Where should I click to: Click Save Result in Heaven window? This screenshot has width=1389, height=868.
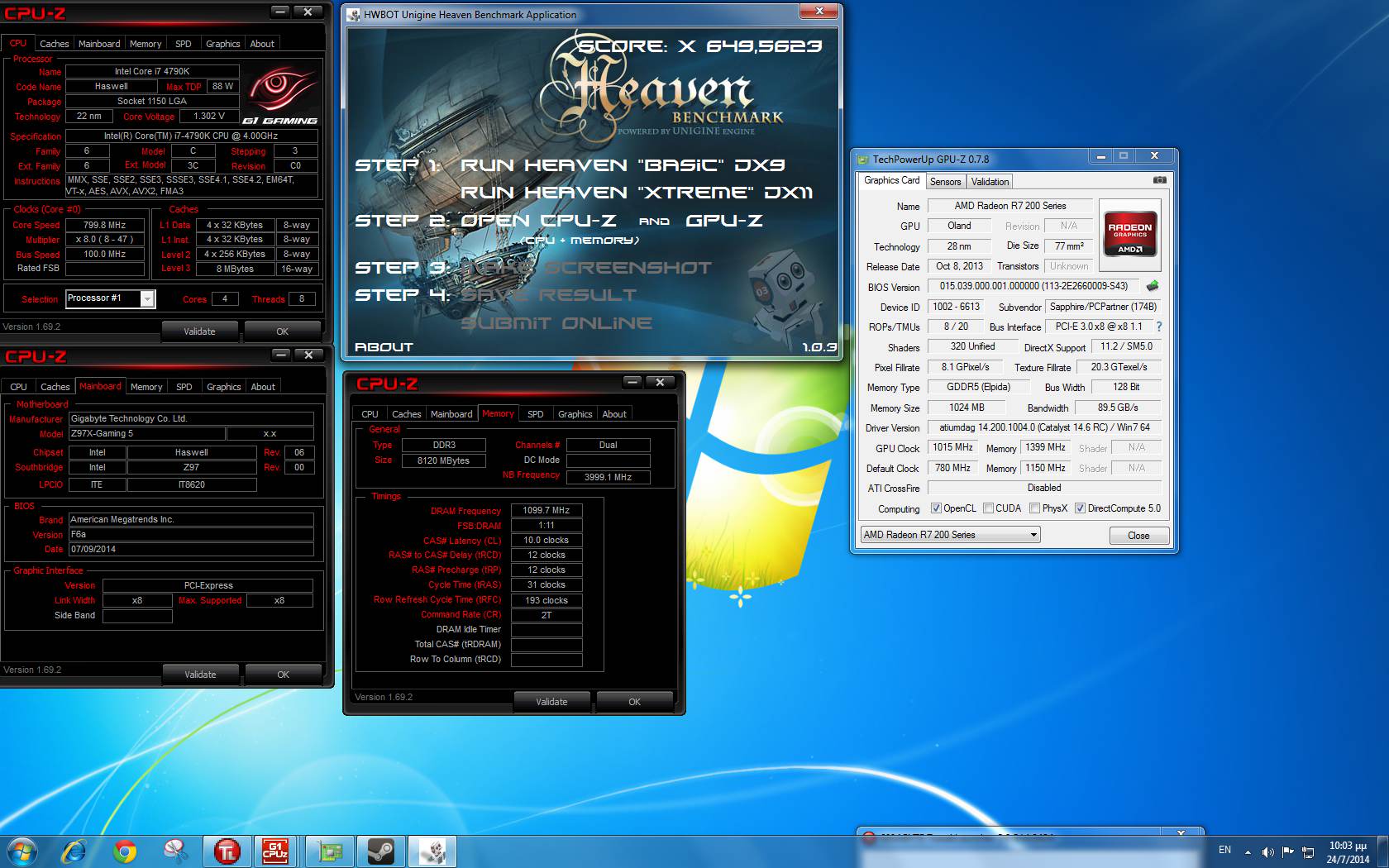tap(549, 295)
